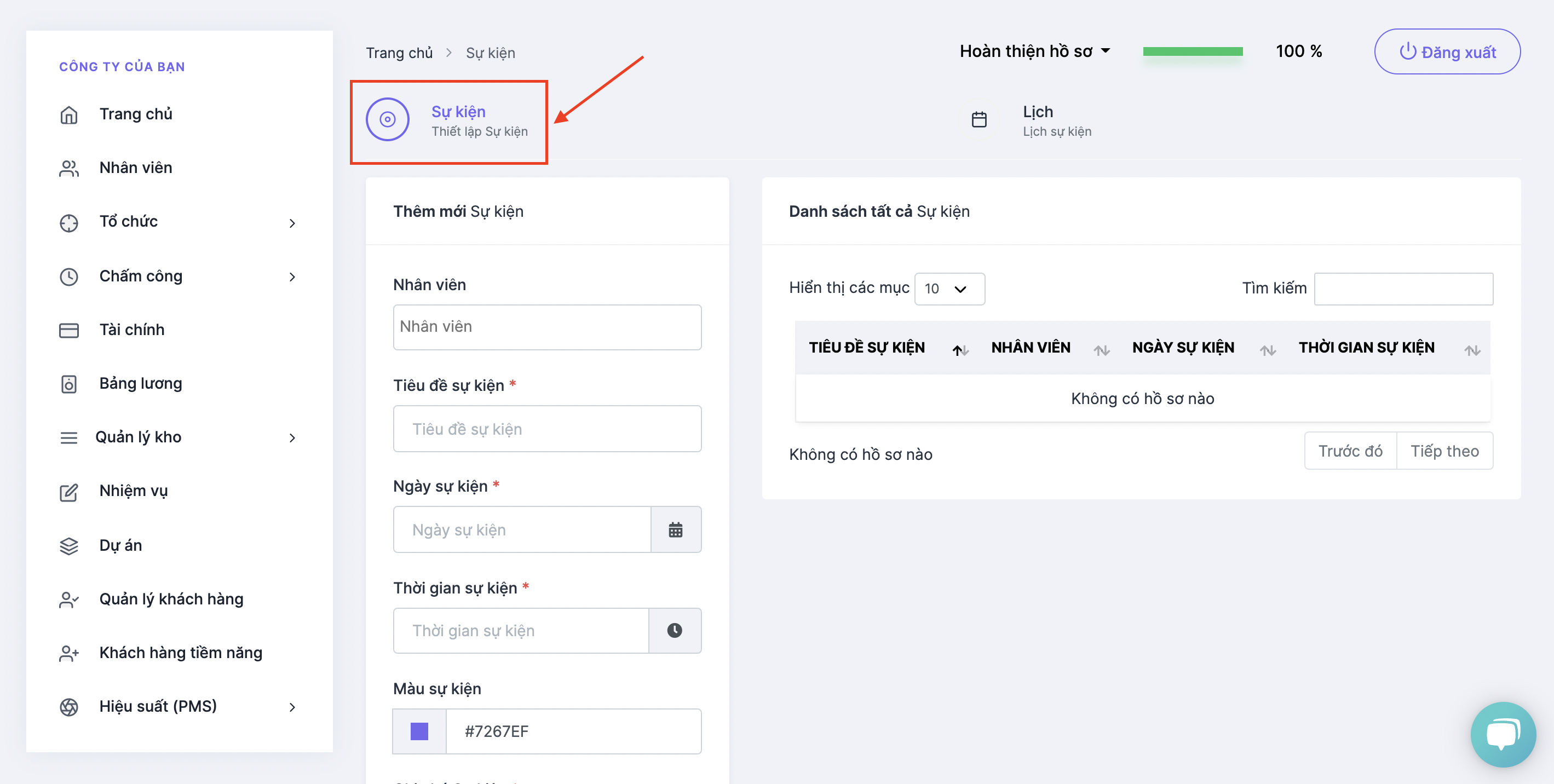This screenshot has width=1554, height=784.
Task: Click the purple event color swatch
Action: tap(419, 731)
